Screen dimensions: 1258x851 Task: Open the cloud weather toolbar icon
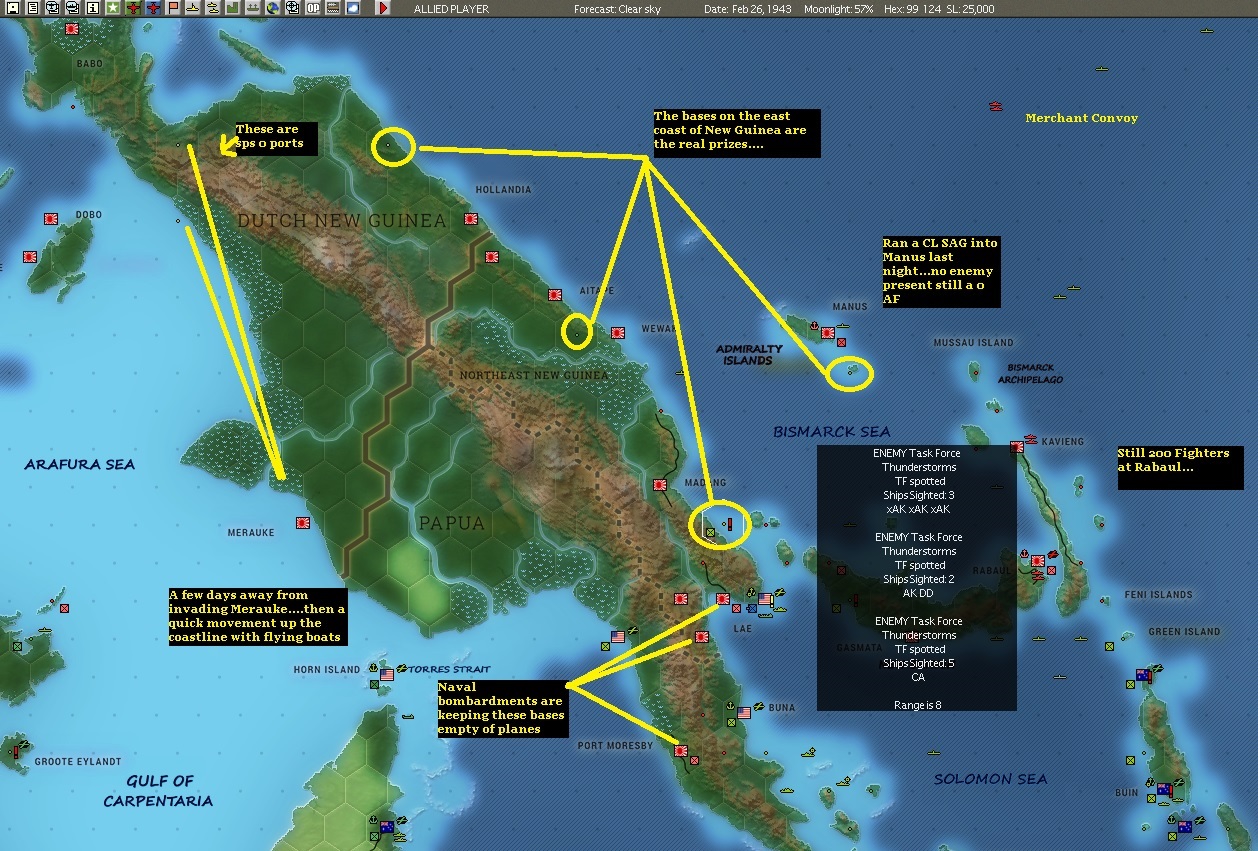pyautogui.click(x=352, y=8)
